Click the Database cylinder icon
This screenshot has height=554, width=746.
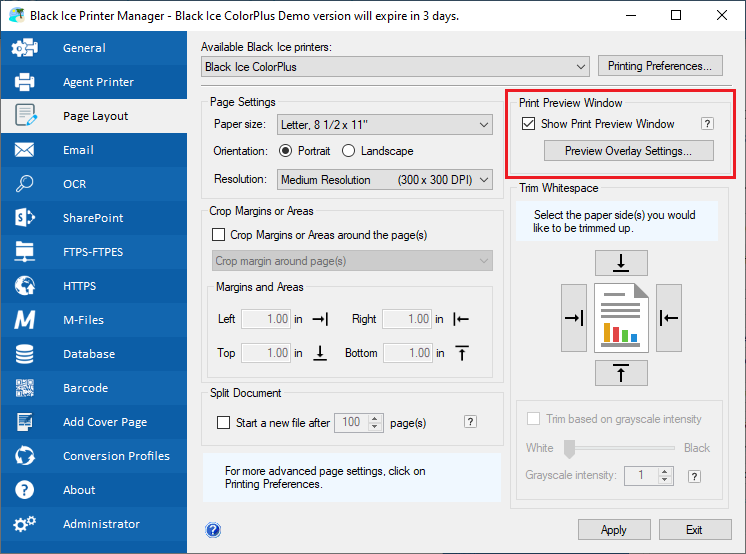click(x=25, y=354)
